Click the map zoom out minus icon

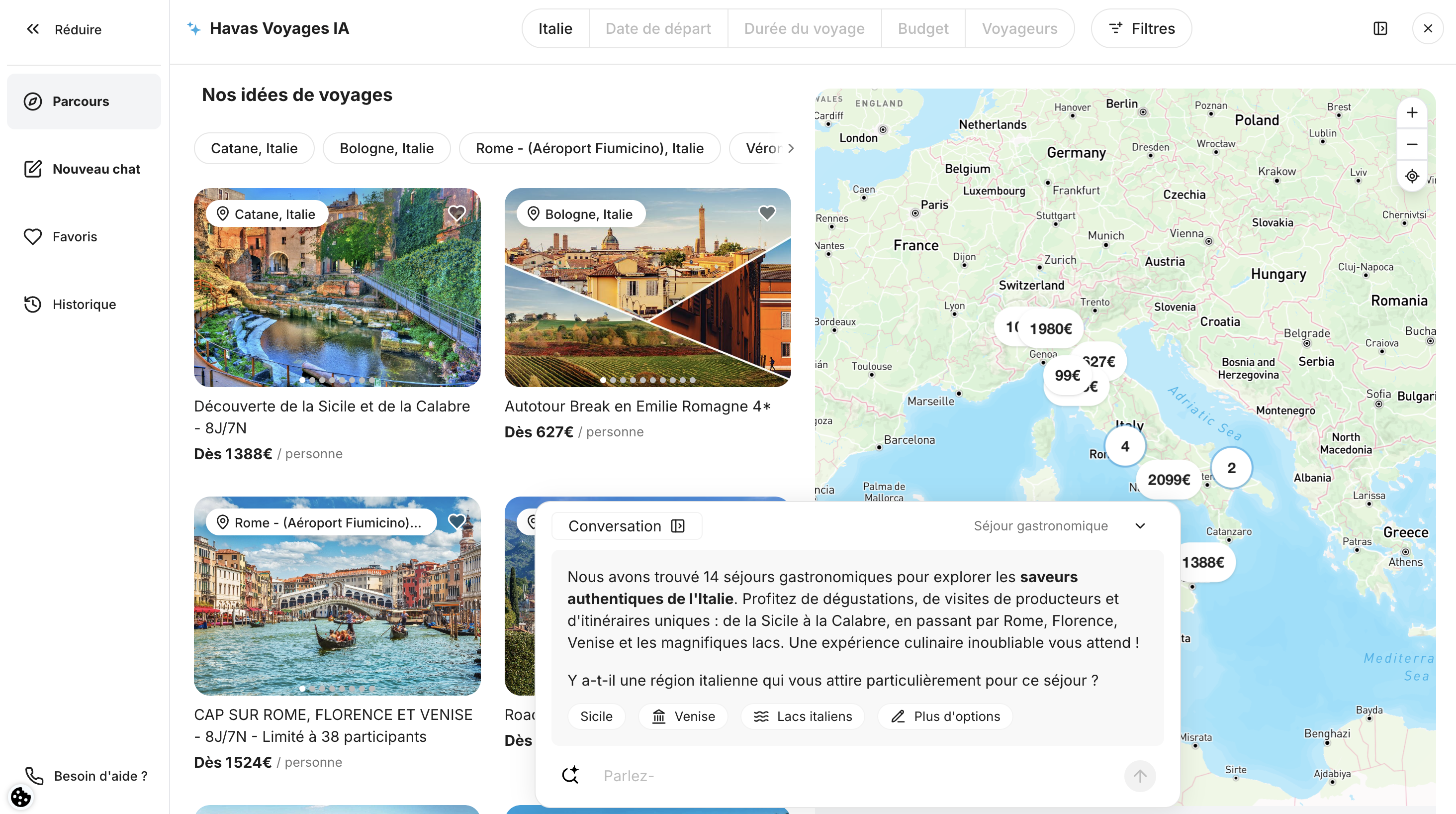(x=1411, y=144)
